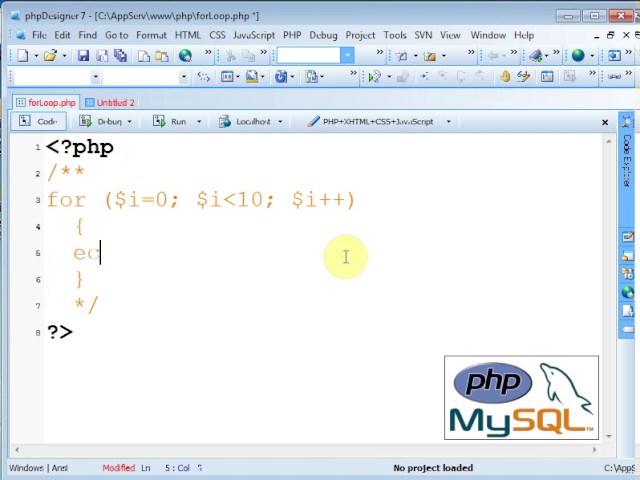Image resolution: width=640 pixels, height=480 pixels.
Task: Open the second empty combo box dropdown
Action: tap(184, 76)
